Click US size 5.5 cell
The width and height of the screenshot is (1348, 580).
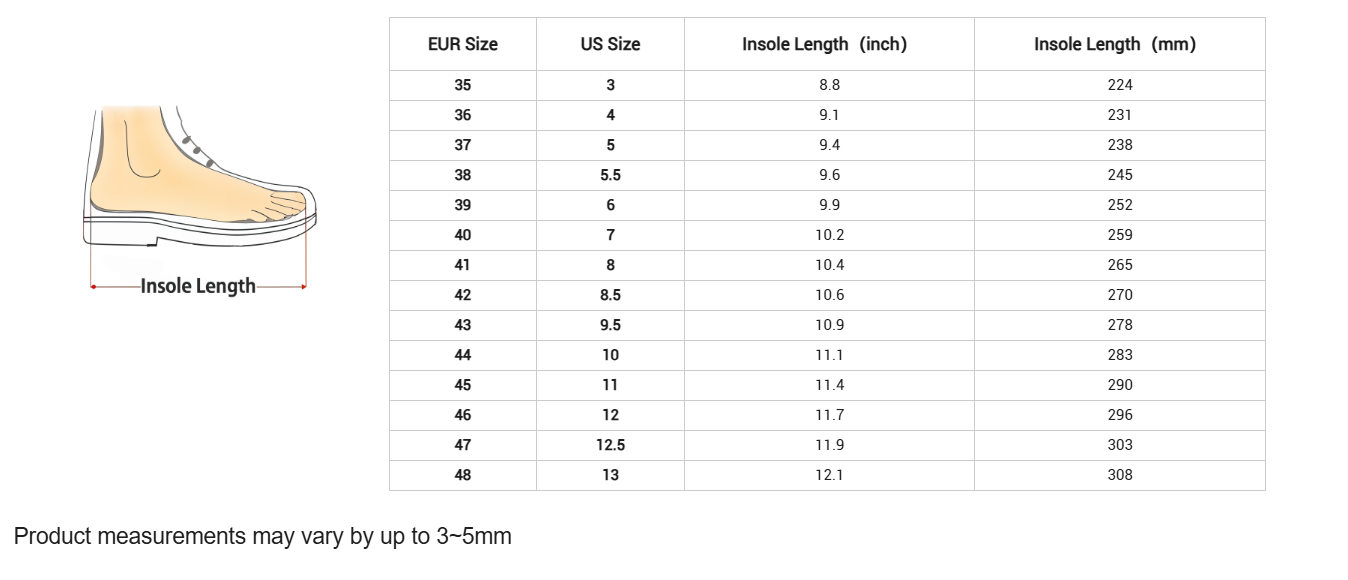point(610,175)
